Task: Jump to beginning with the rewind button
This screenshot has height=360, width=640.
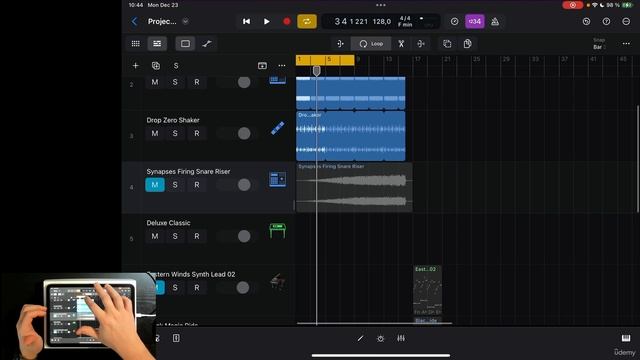Action: point(246,21)
